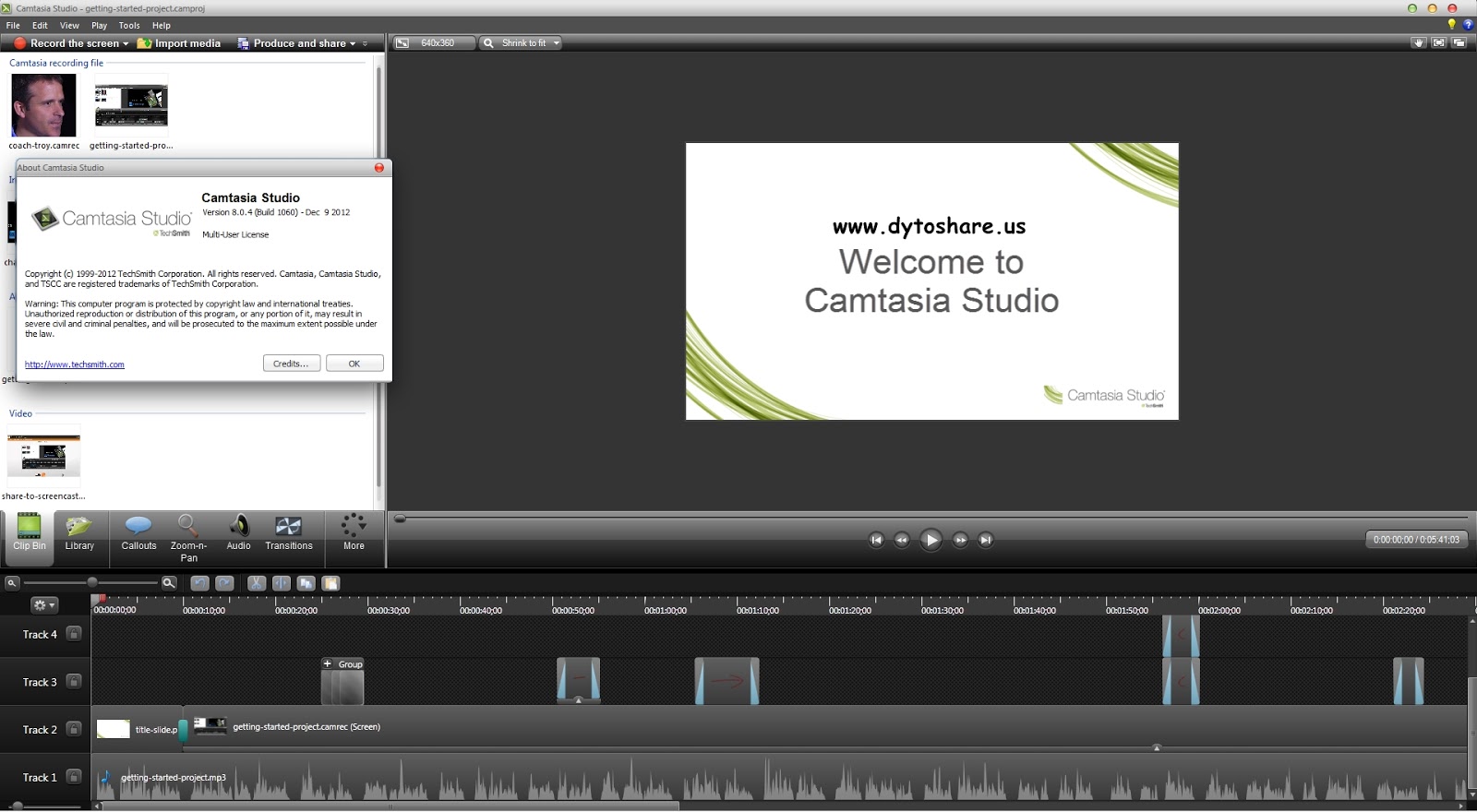The image size is (1477, 812).
Task: Open the Audio tool
Action: point(238,533)
